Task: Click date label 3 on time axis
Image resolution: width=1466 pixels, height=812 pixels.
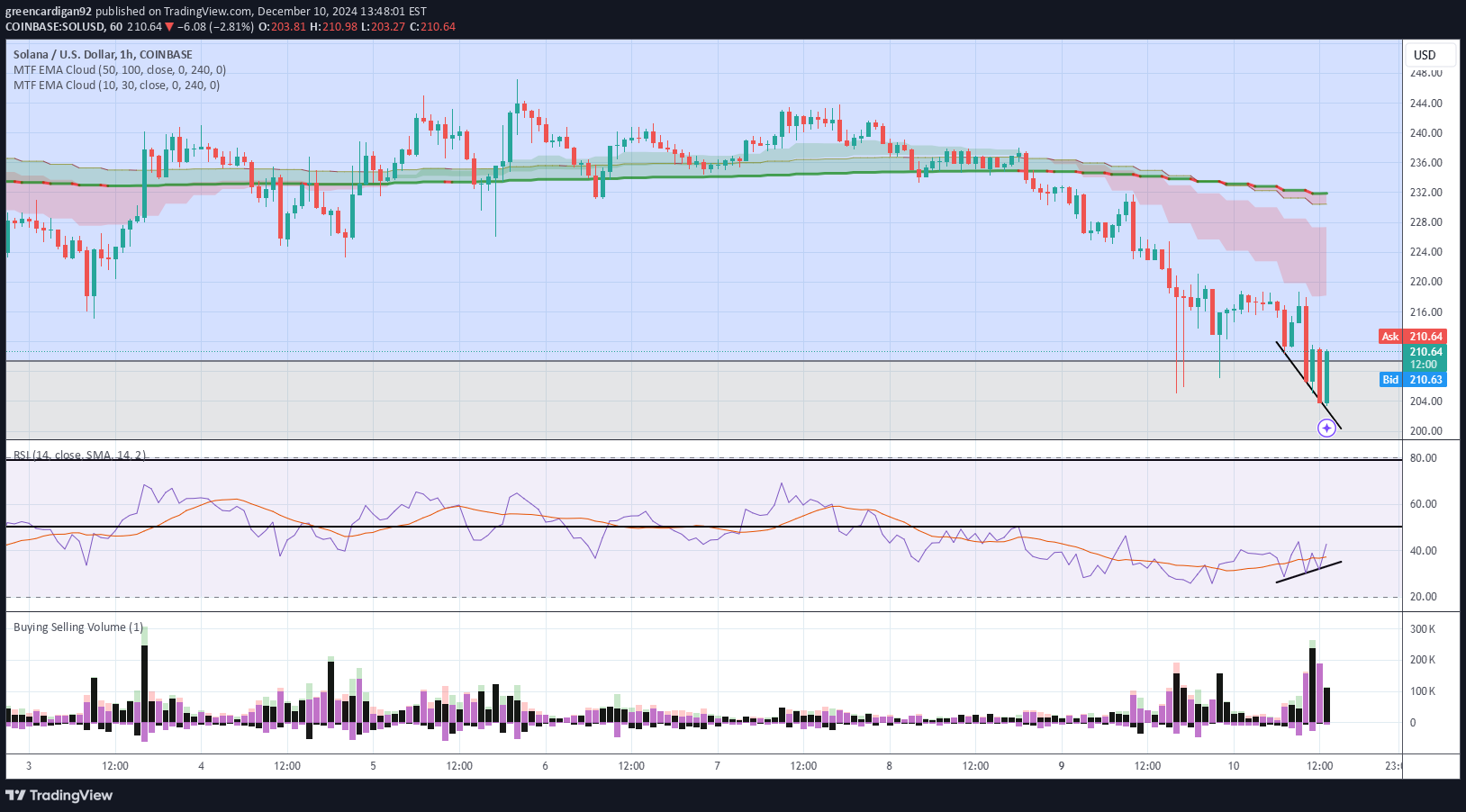Action: pos(29,766)
